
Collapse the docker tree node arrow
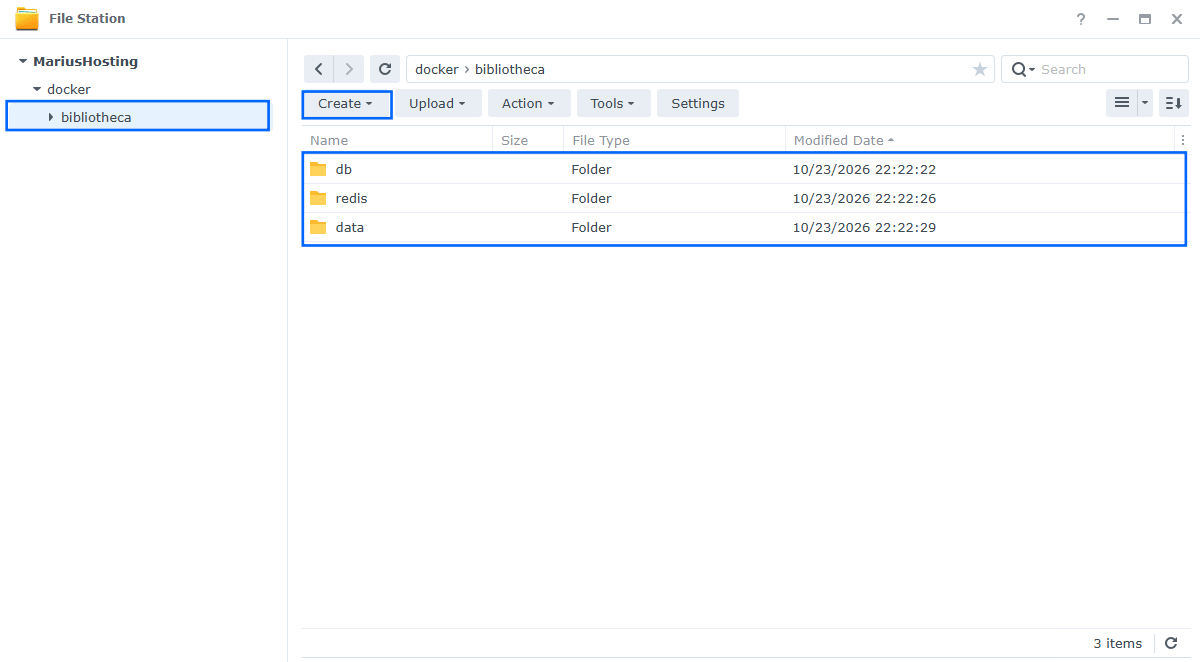point(37,90)
